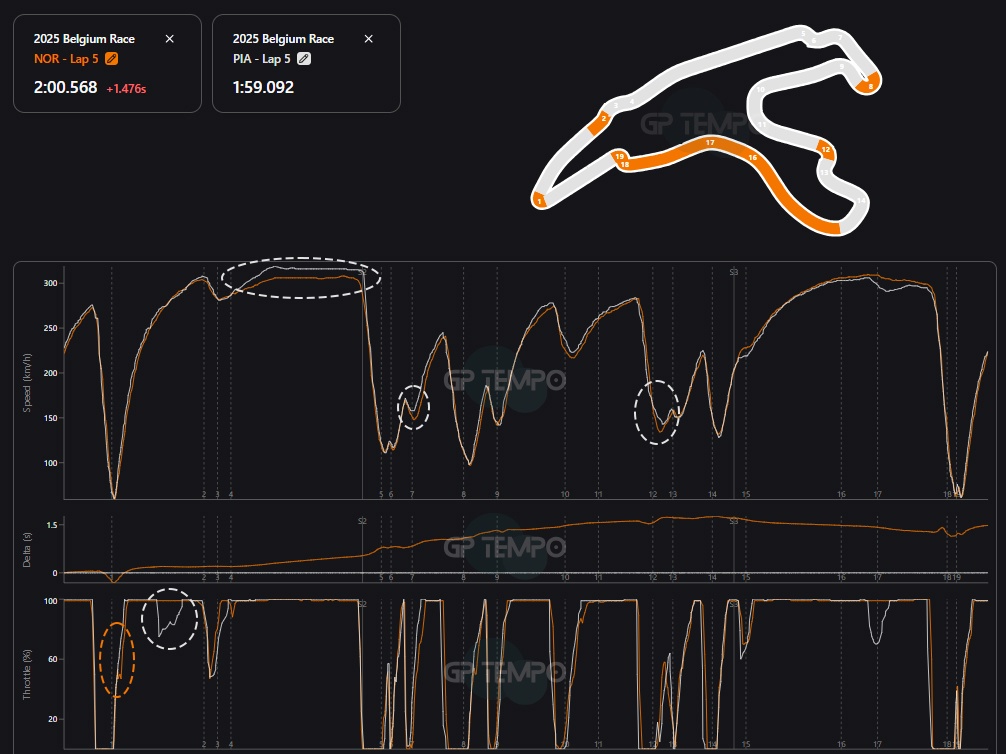Select turn 1 marker on track map
Screen dimensions: 1006x754
[540, 201]
